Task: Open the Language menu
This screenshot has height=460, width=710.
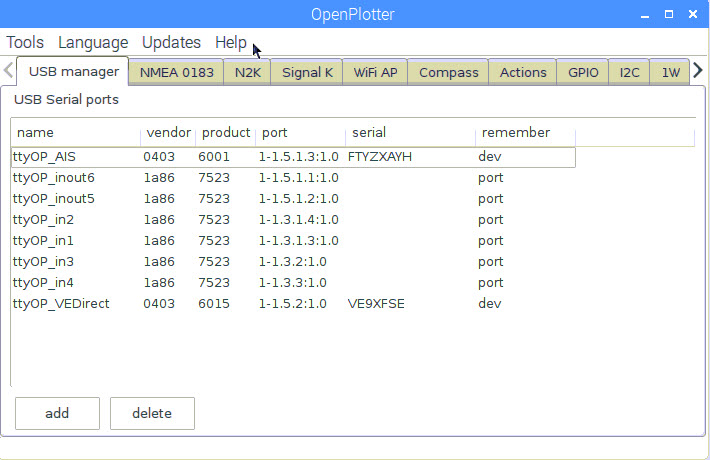Action: 93,42
